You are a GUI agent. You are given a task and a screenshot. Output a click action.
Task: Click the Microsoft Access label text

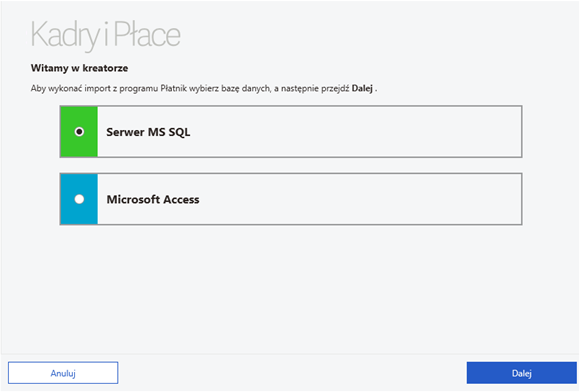tap(153, 199)
